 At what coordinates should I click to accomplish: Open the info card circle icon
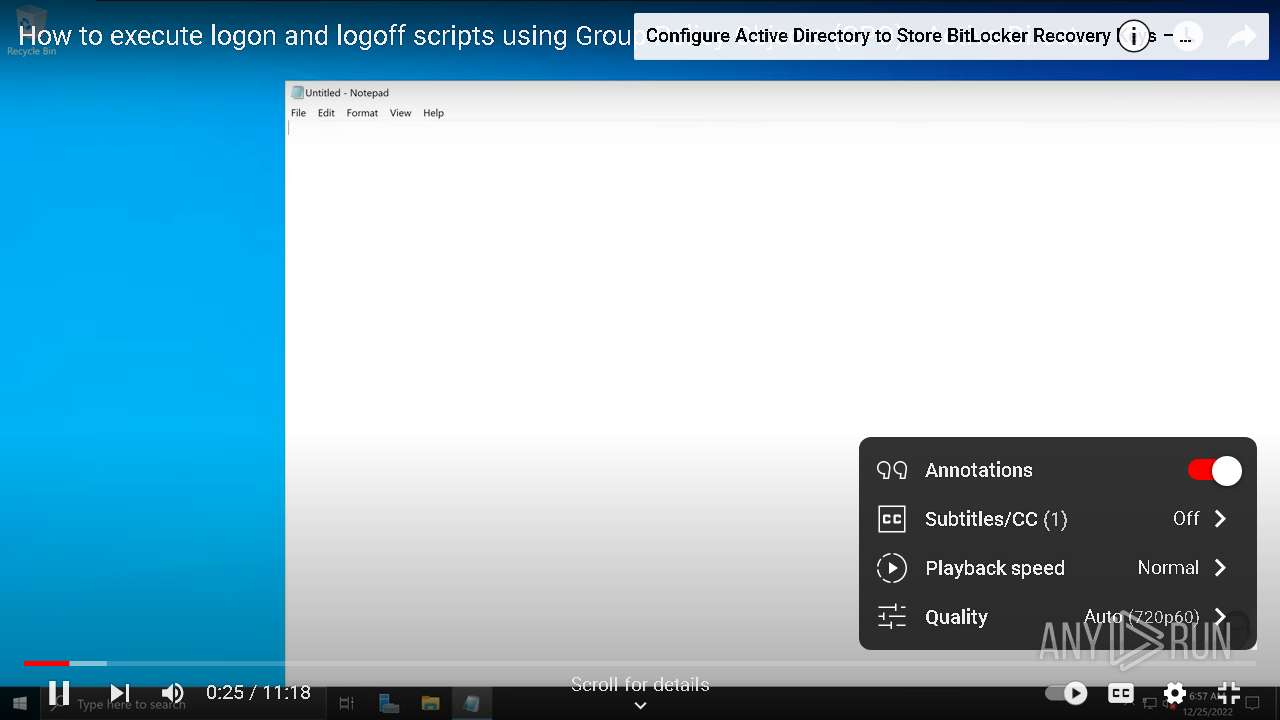[x=1134, y=36]
